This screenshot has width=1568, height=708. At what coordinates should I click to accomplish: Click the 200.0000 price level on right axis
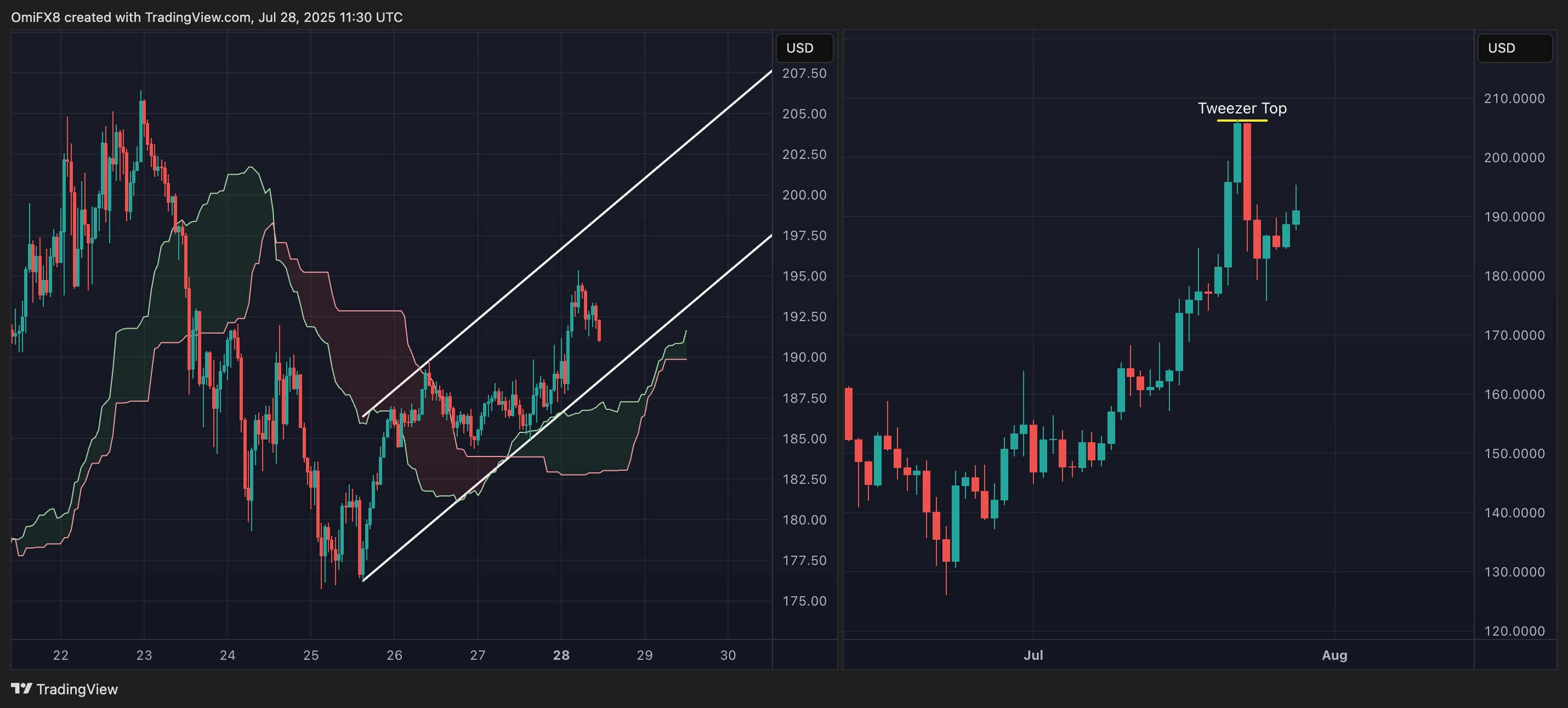pyautogui.click(x=1514, y=157)
